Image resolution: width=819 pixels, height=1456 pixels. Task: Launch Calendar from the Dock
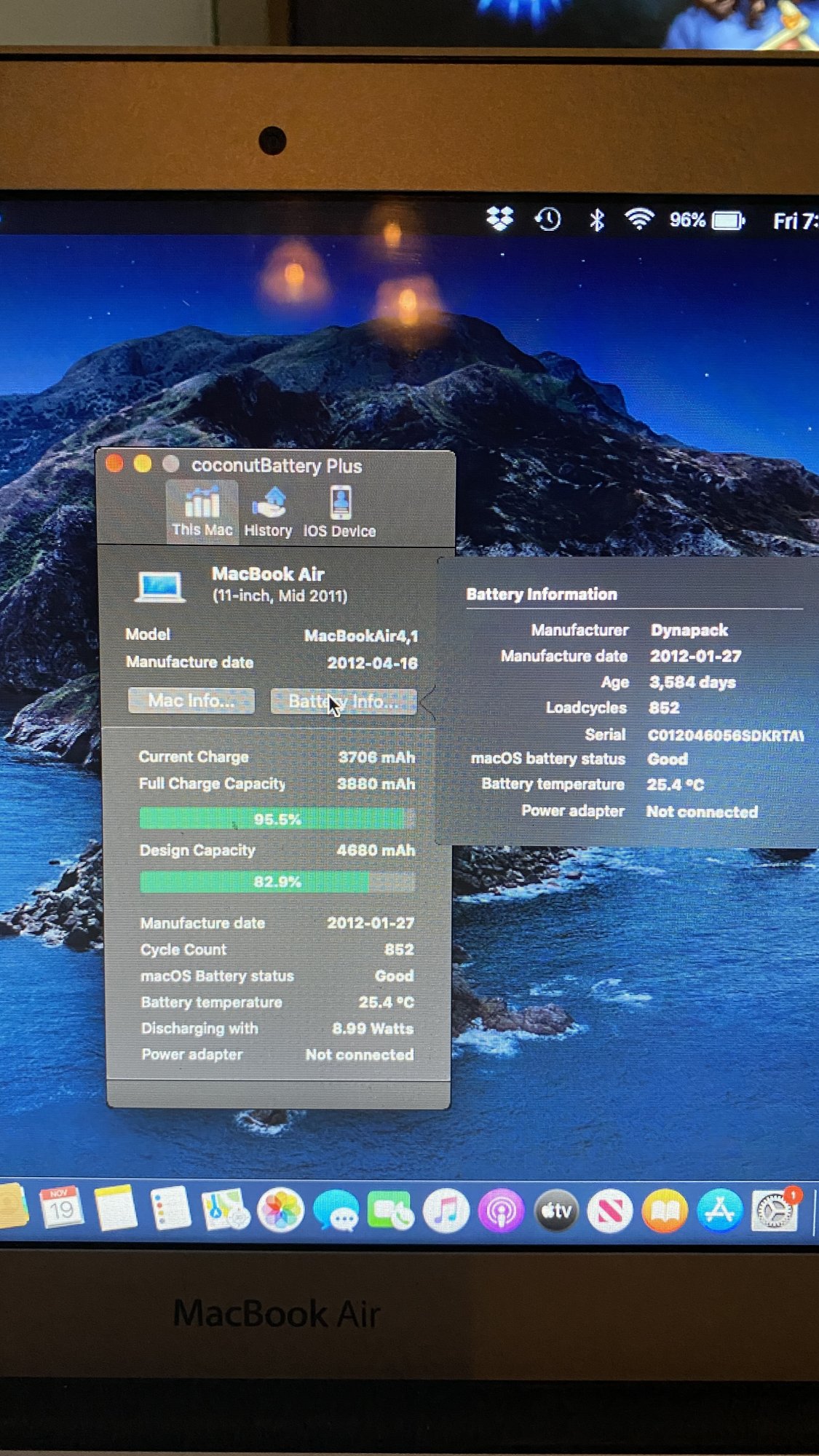point(62,1208)
